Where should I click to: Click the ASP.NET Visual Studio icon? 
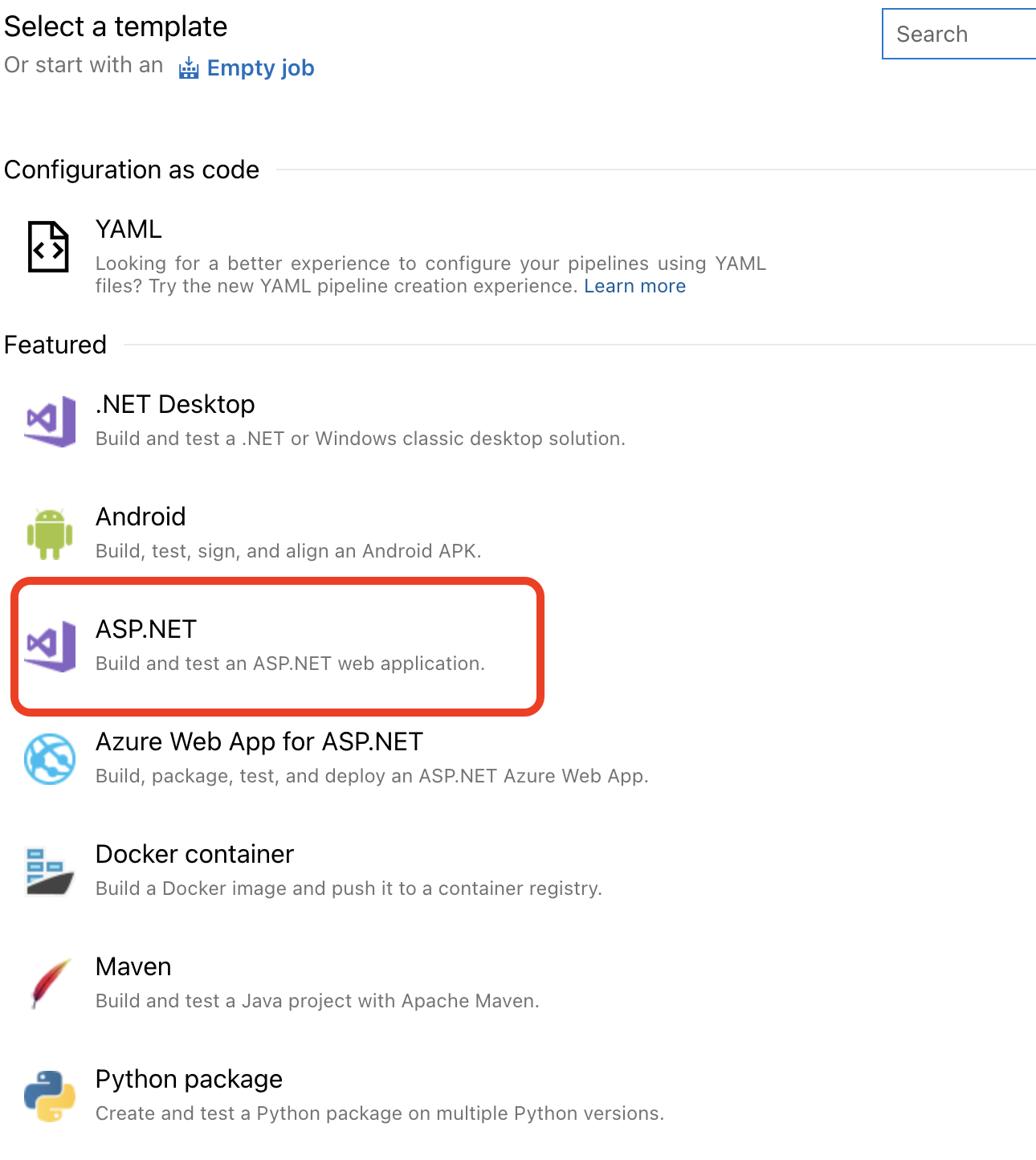tap(50, 645)
